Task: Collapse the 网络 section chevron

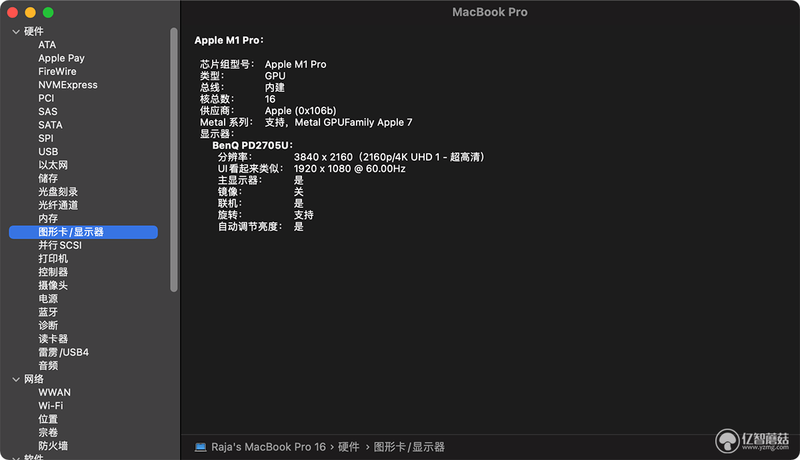Action: coord(16,379)
